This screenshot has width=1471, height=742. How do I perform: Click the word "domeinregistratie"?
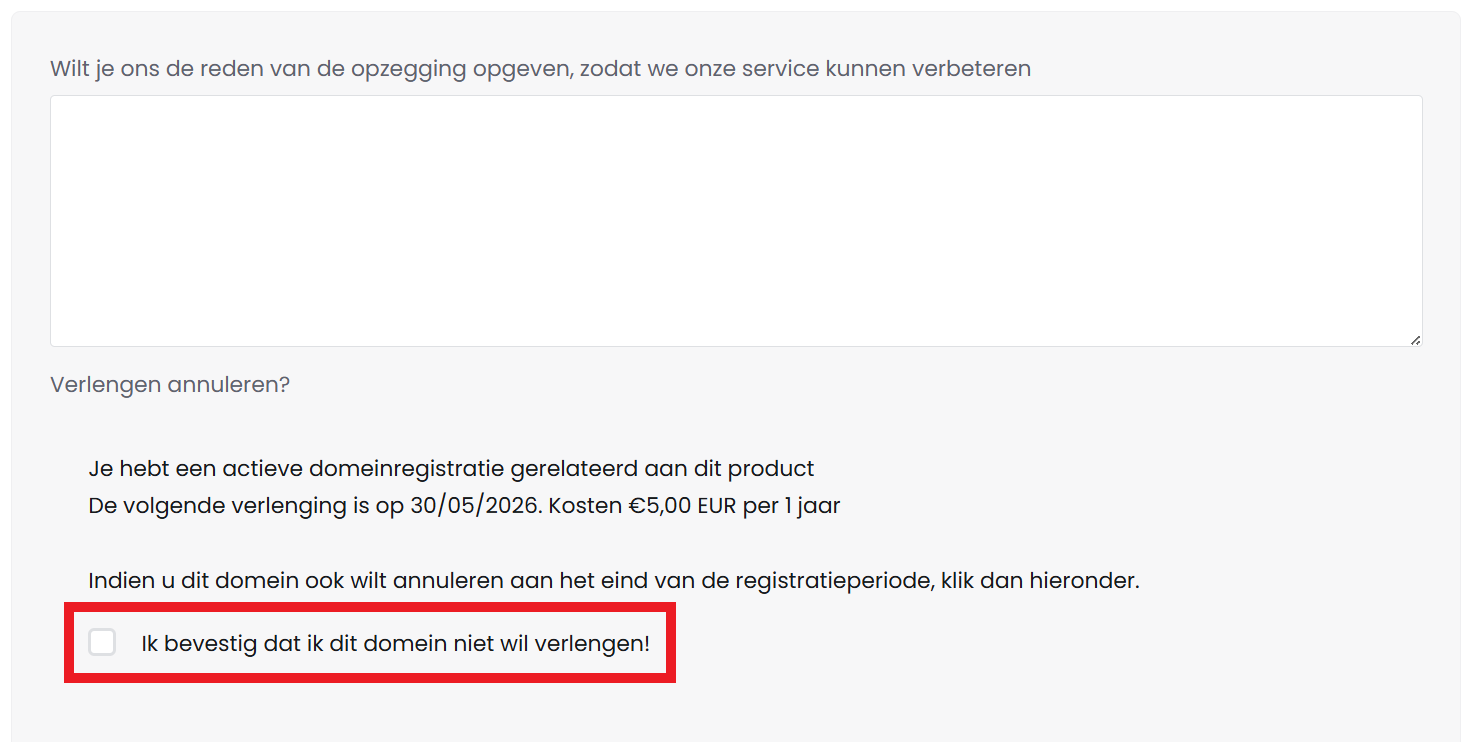[x=407, y=469]
